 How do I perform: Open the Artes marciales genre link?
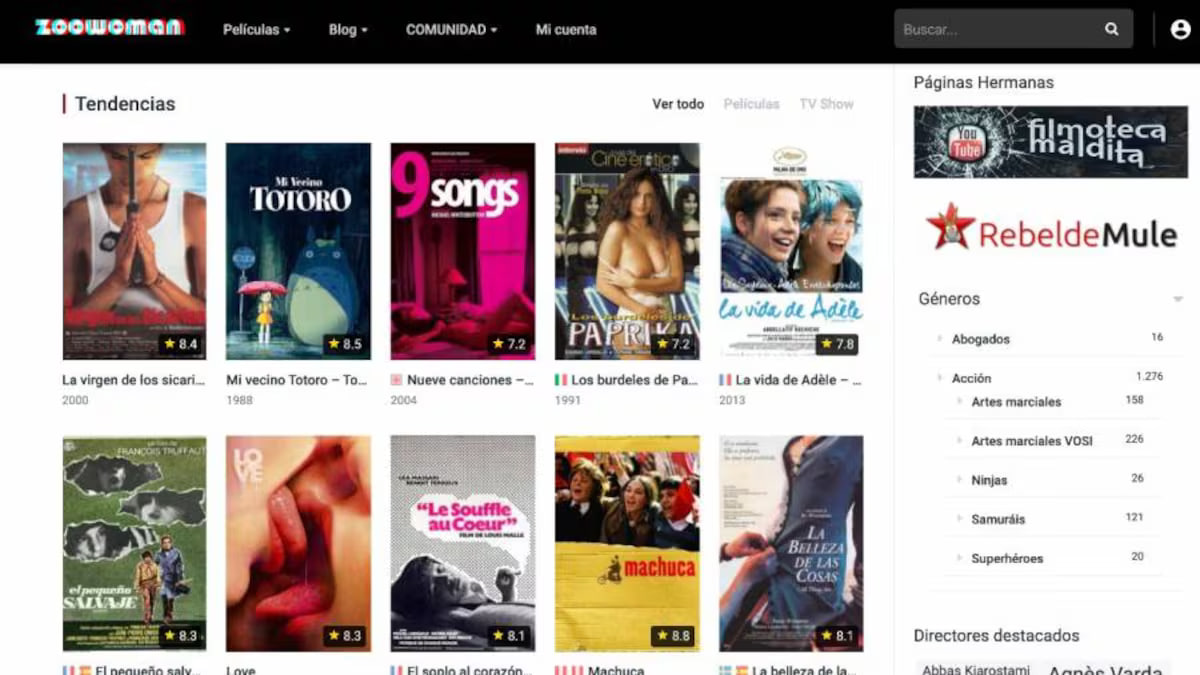coord(1016,402)
